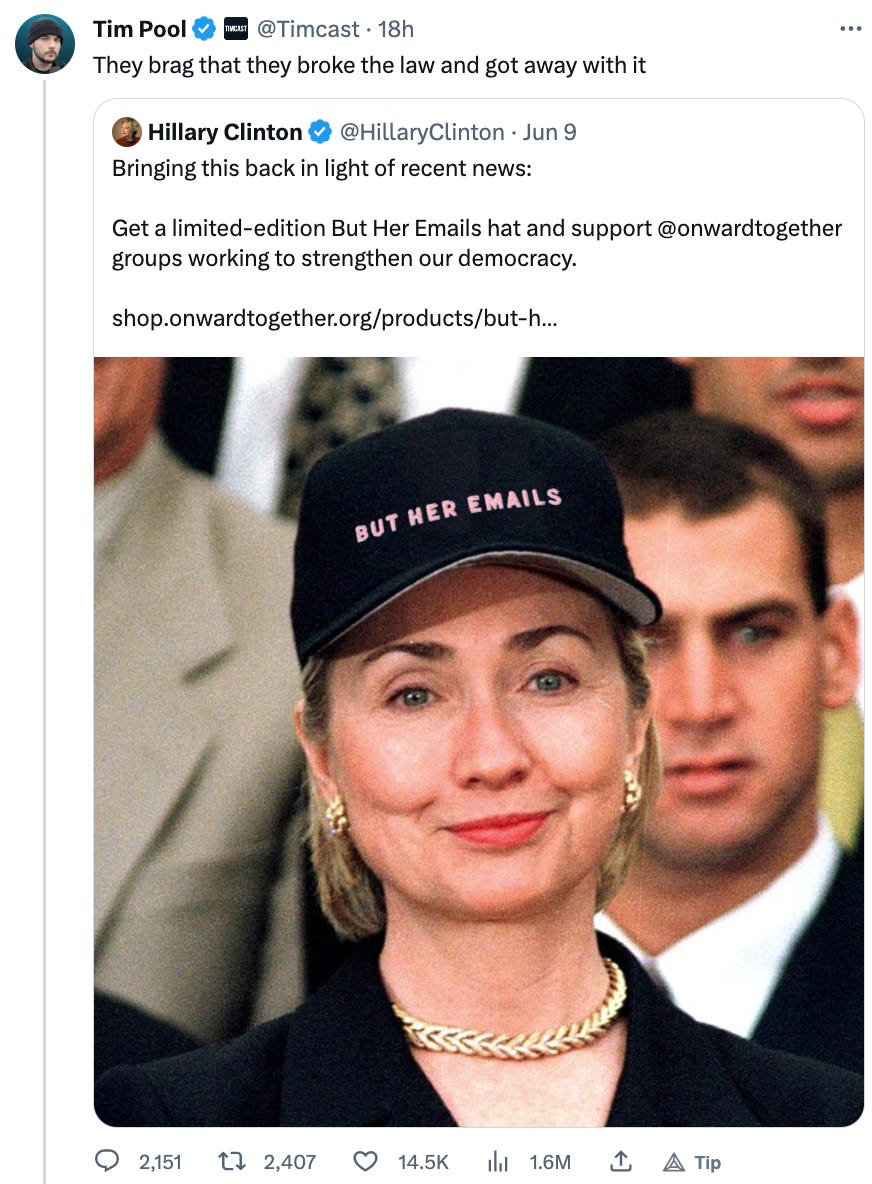Open the reply comment icon
Screen dimensions: 872x1184
pos(106,1160)
